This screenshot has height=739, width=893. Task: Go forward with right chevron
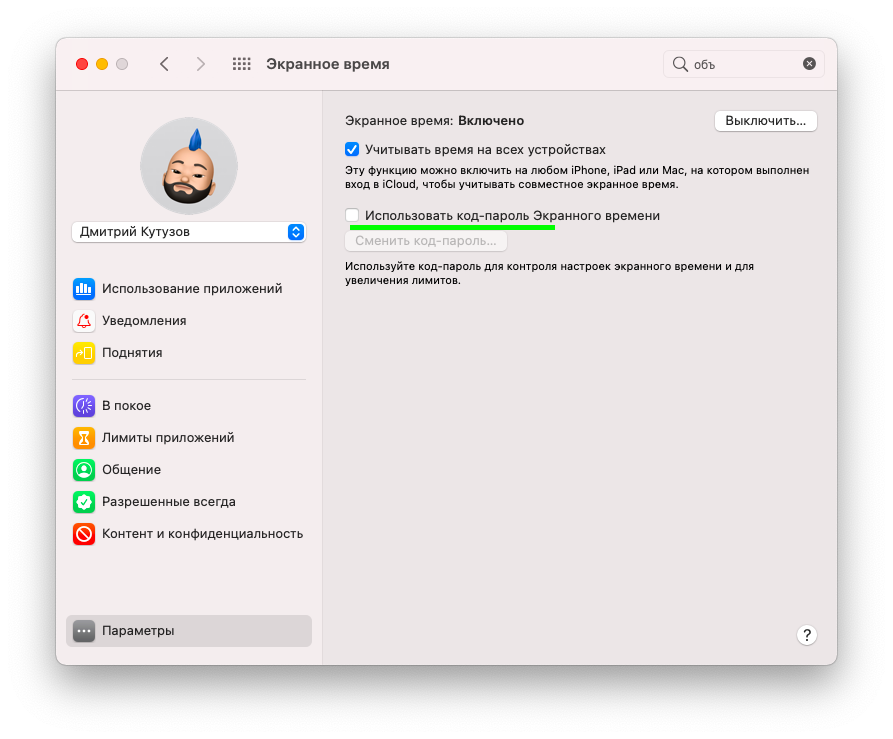[x=200, y=64]
